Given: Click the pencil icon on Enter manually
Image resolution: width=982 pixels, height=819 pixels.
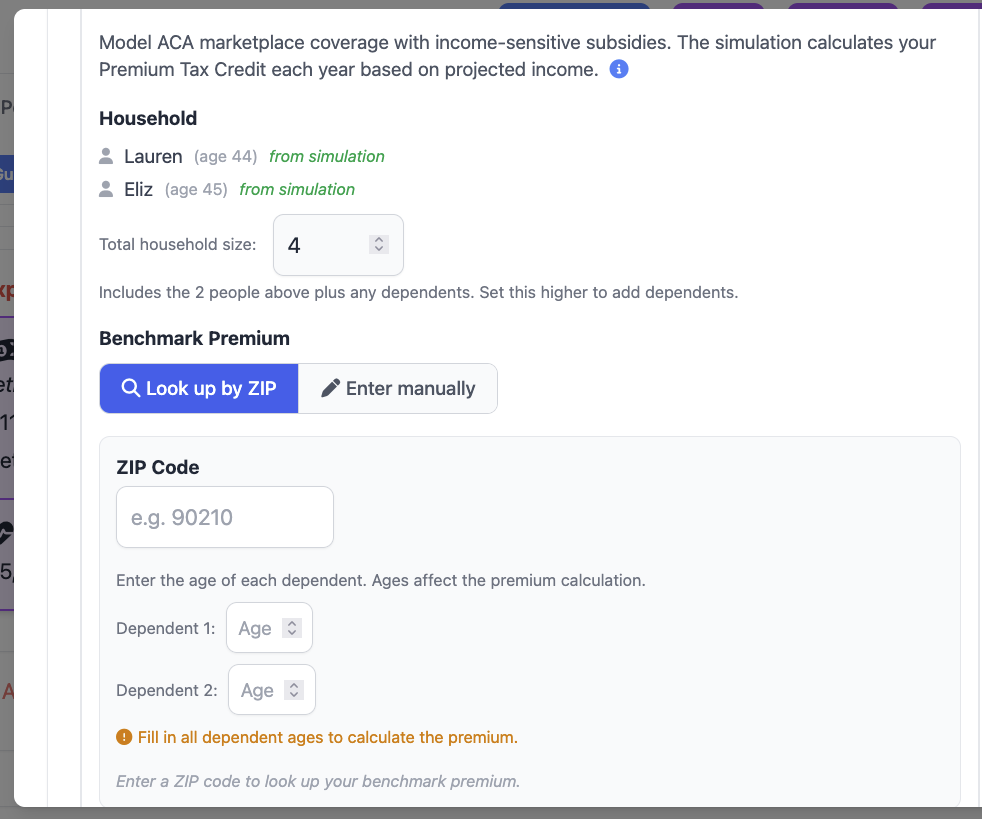Looking at the screenshot, I should coord(330,388).
